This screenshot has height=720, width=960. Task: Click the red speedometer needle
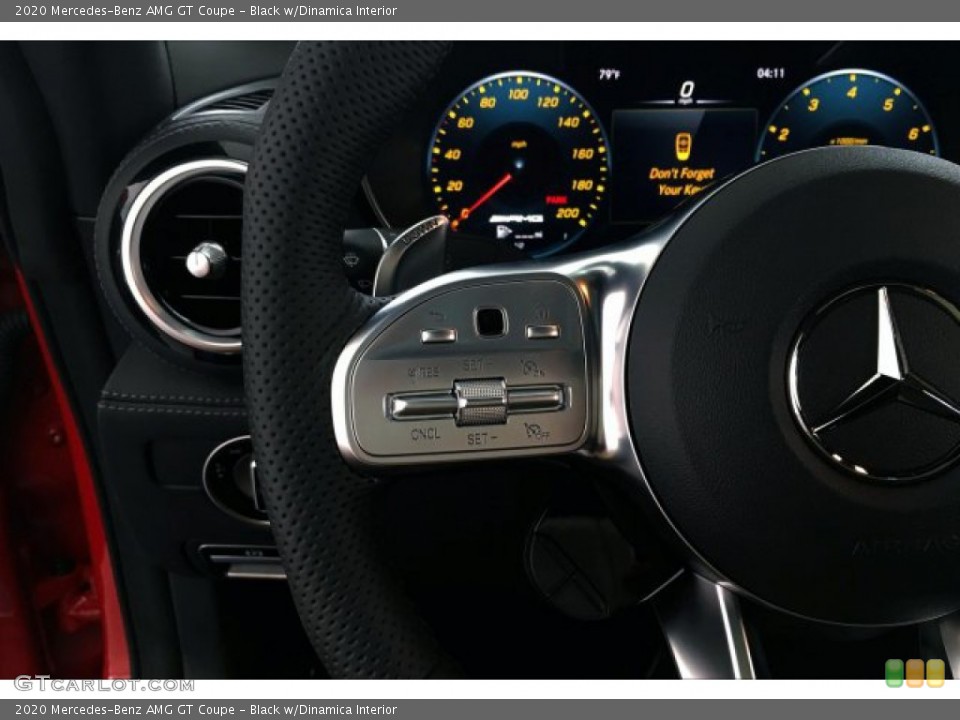[x=484, y=200]
